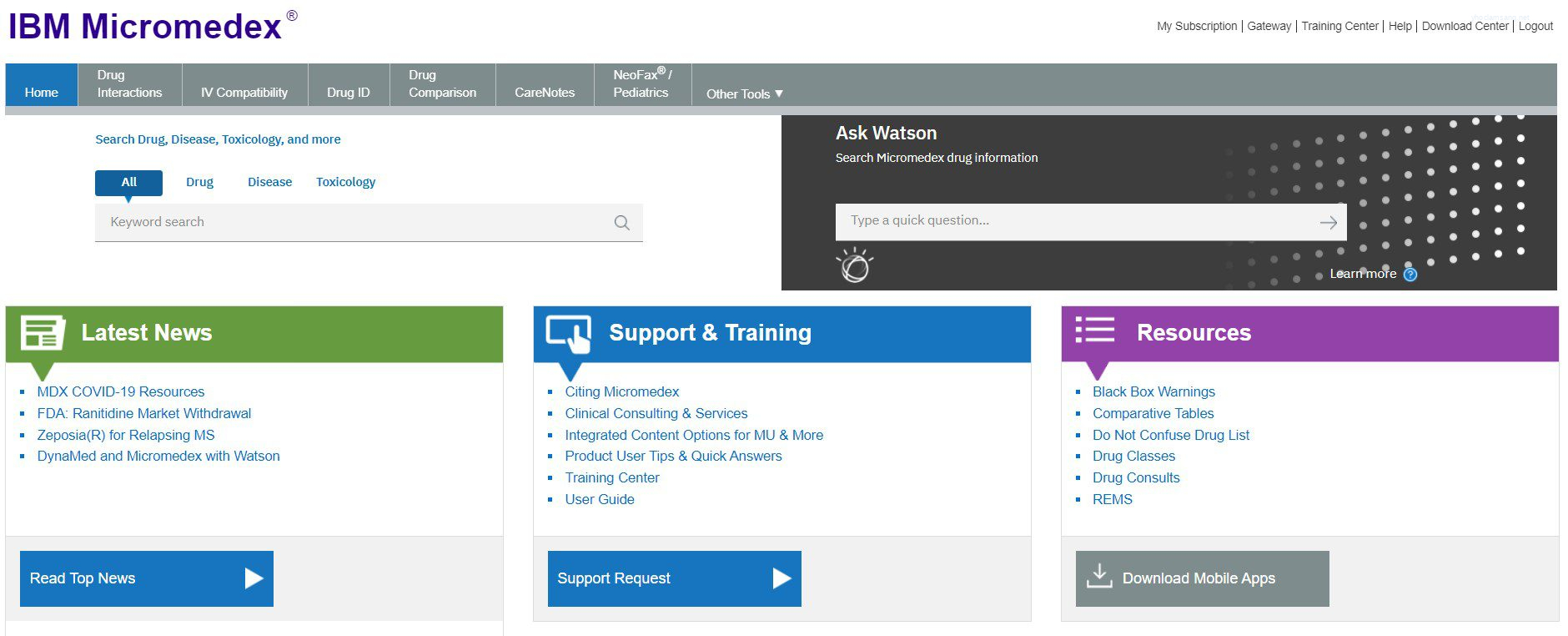Click the Download Mobile Apps button

1203,578
